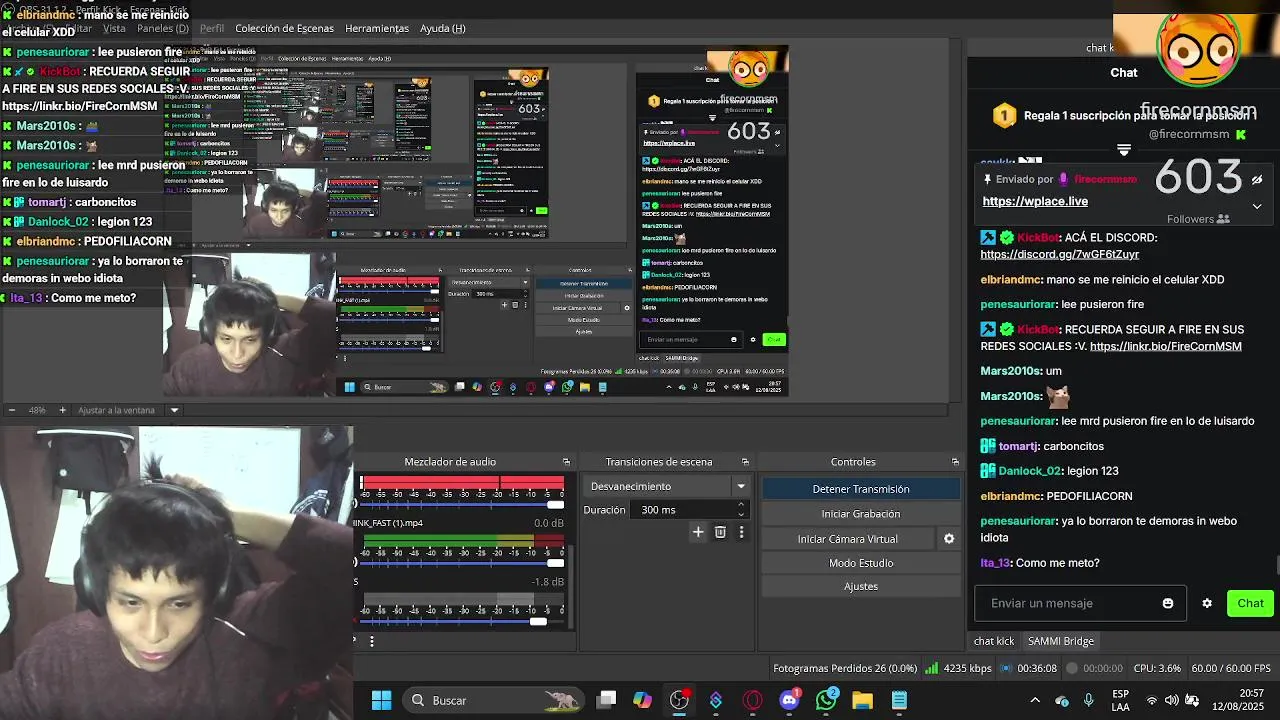Click Iniciar Grabación button
Viewport: 1280px width, 720px height.
pos(861,514)
